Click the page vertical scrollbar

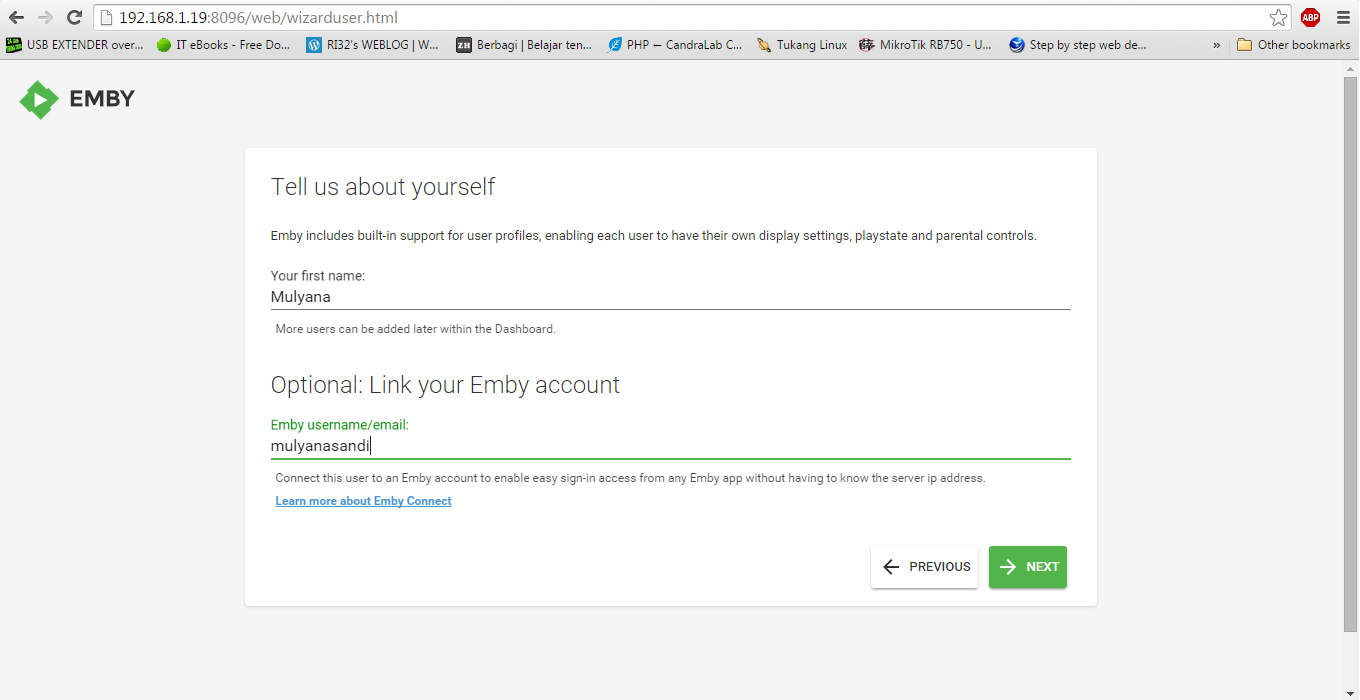(x=1351, y=355)
